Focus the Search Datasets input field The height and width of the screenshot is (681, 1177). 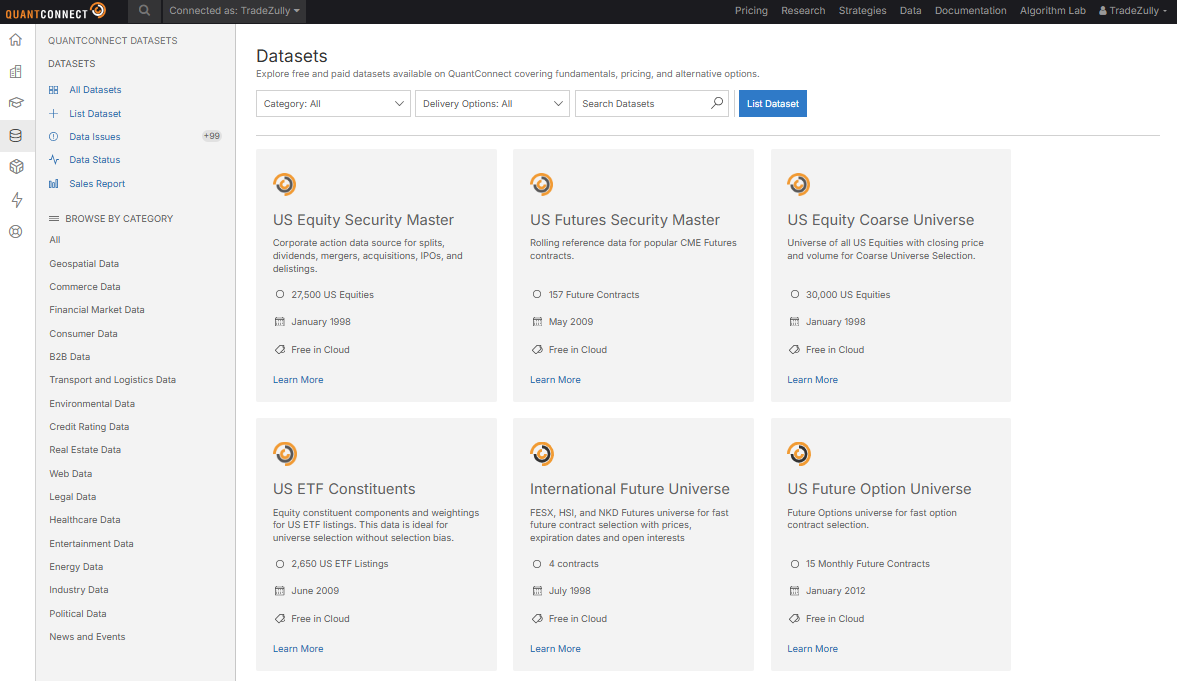(x=643, y=104)
